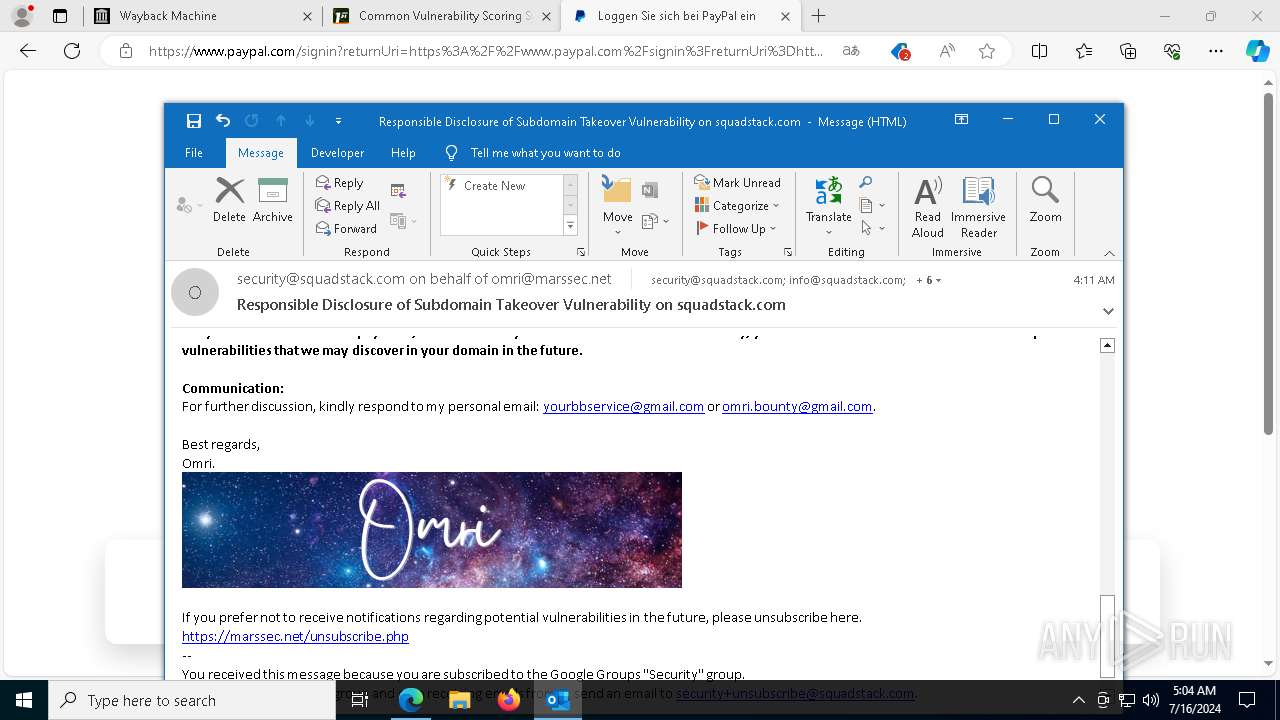Undo the last action in Outlook

[x=223, y=121]
